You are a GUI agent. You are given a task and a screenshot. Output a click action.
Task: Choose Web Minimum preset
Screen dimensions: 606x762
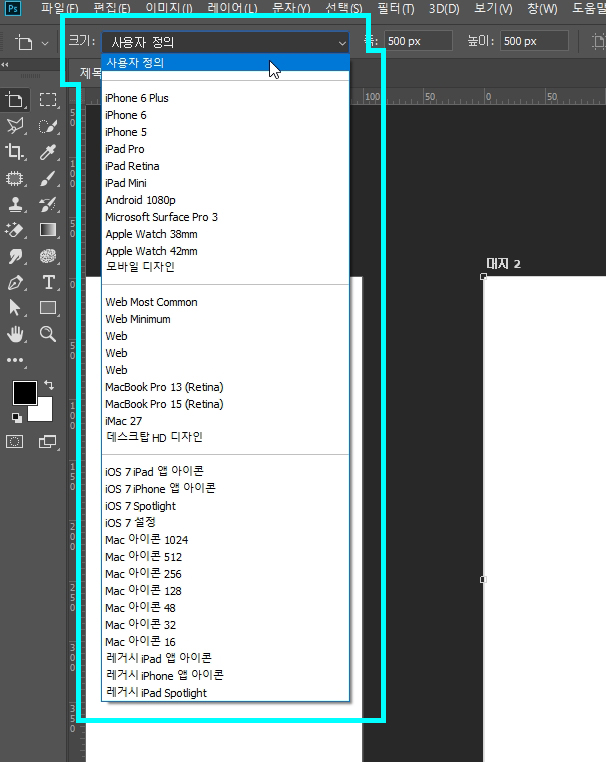(225, 319)
